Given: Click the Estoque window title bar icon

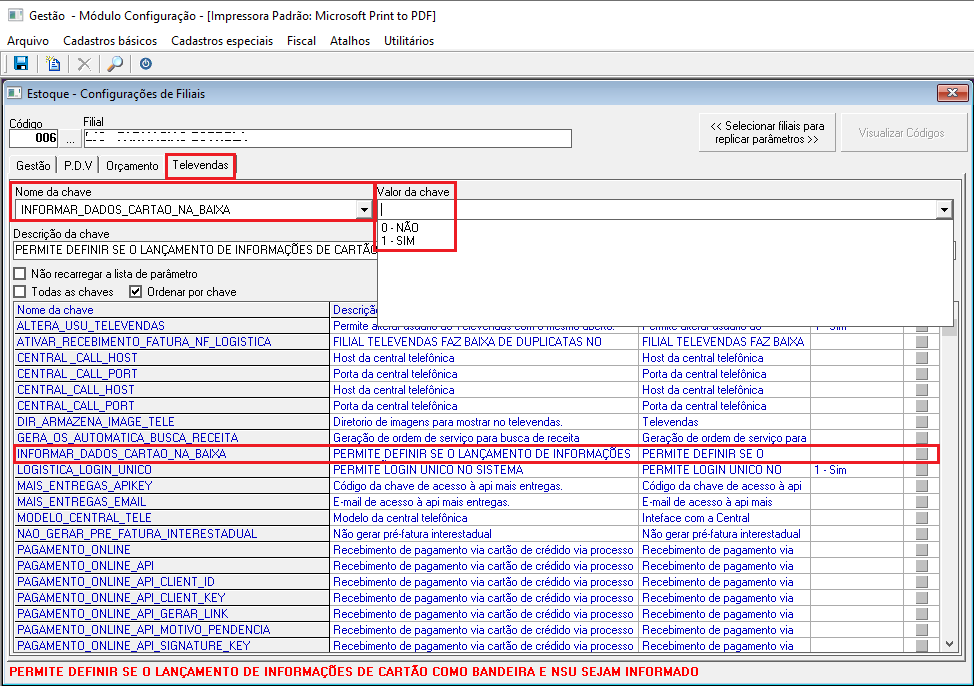Looking at the screenshot, I should point(14,94).
